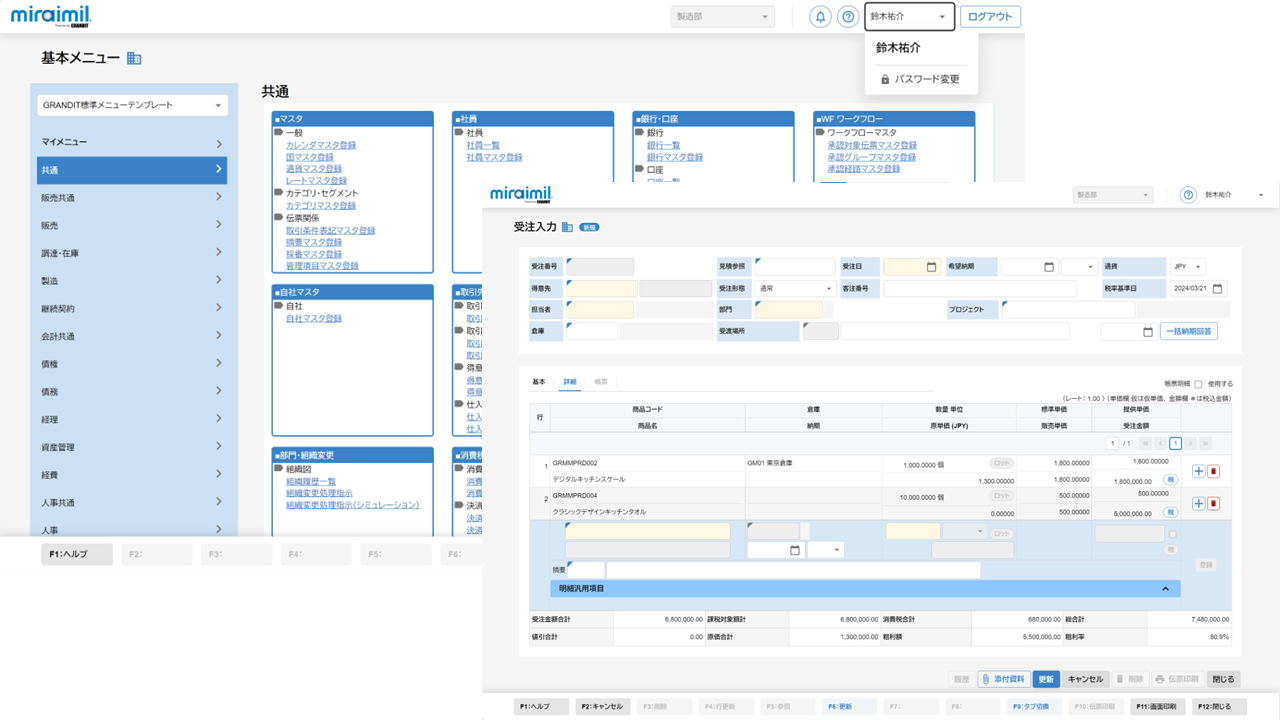Open 承認グループマスタ登録 link
Viewport: 1280px width, 720px height.
871,157
